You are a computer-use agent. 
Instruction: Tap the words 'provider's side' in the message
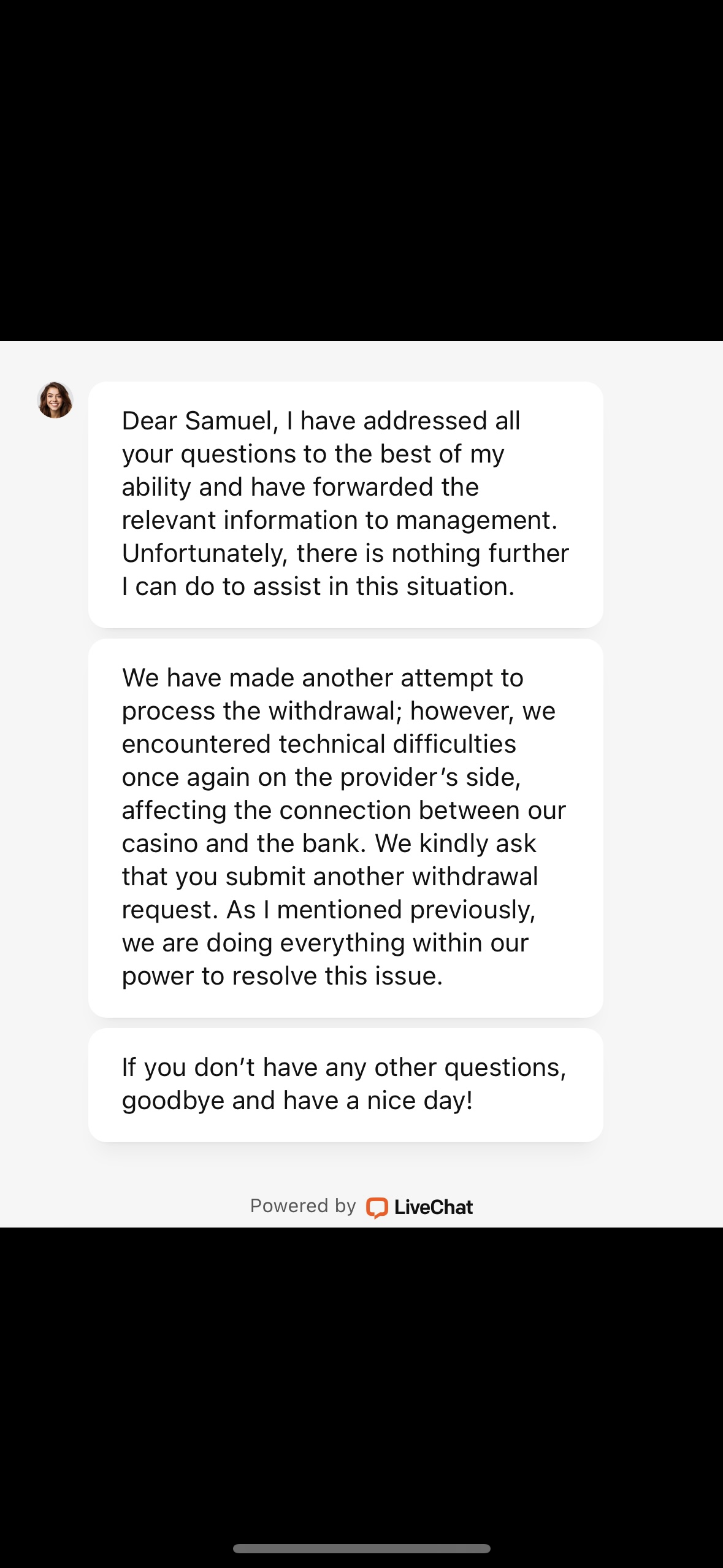(x=430, y=777)
